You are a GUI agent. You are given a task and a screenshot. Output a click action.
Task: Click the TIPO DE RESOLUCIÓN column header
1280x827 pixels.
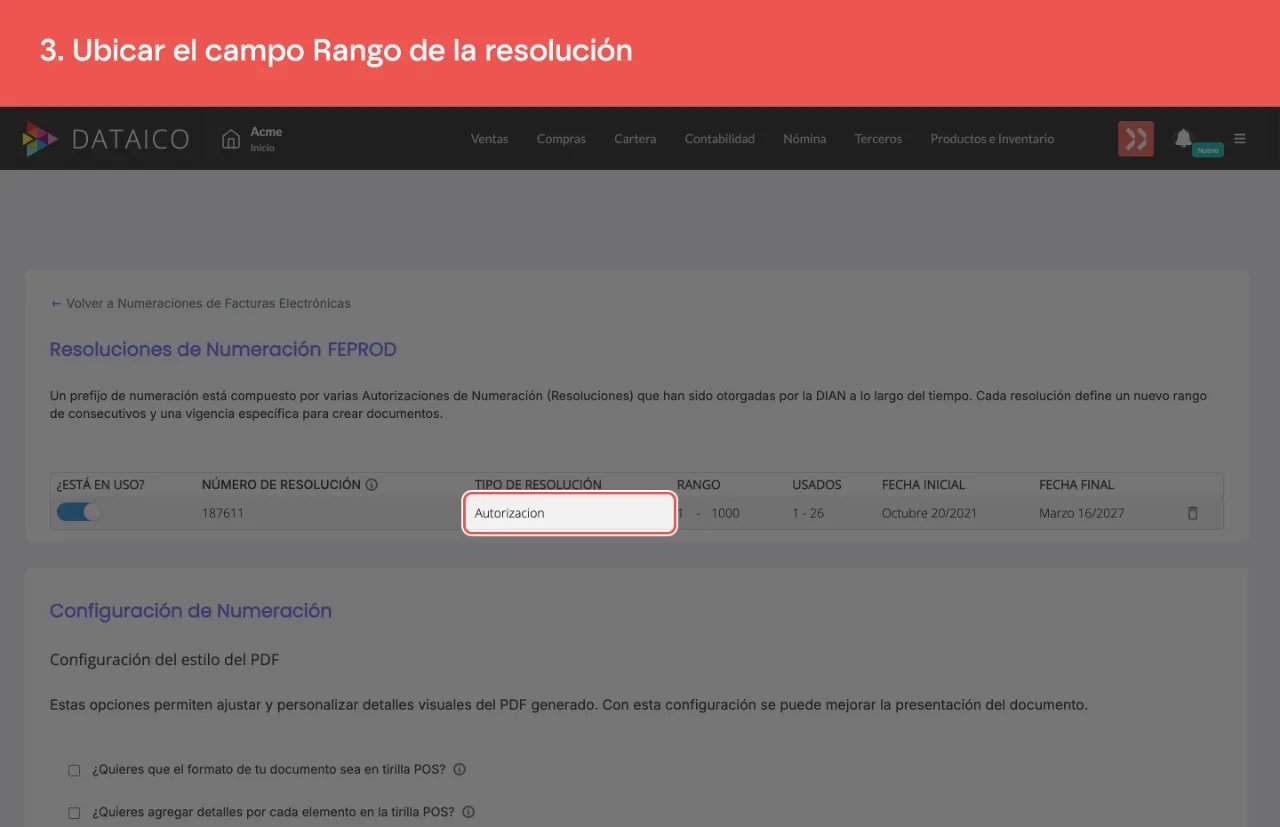click(x=538, y=485)
